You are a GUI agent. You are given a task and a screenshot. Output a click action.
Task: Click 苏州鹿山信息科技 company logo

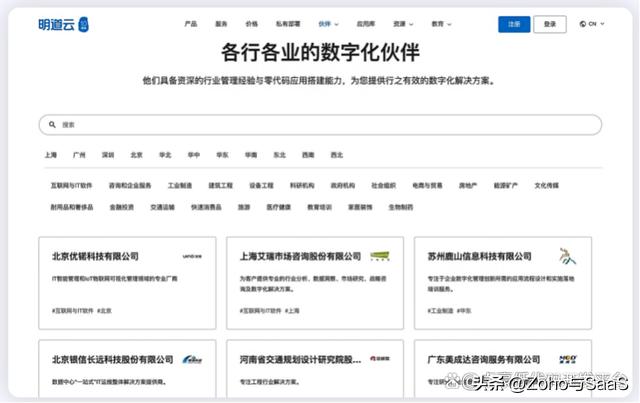tap(567, 256)
